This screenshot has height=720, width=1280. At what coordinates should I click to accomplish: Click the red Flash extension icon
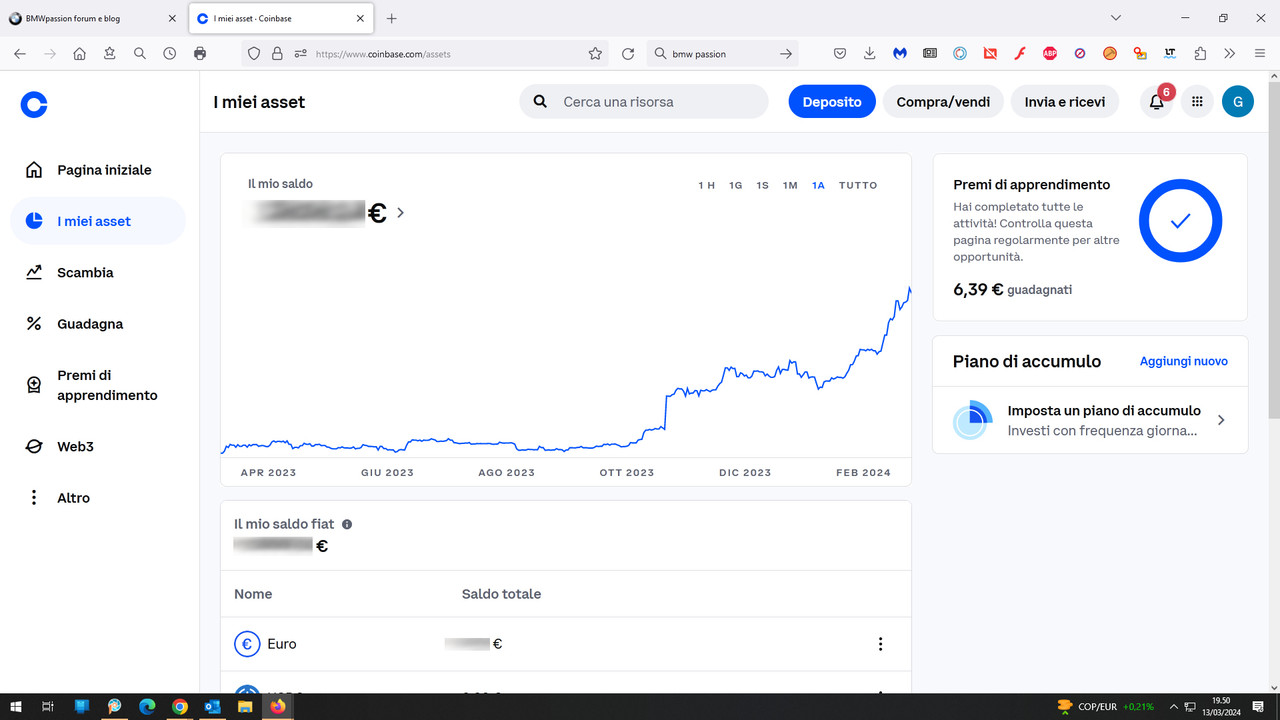[x=1020, y=54]
